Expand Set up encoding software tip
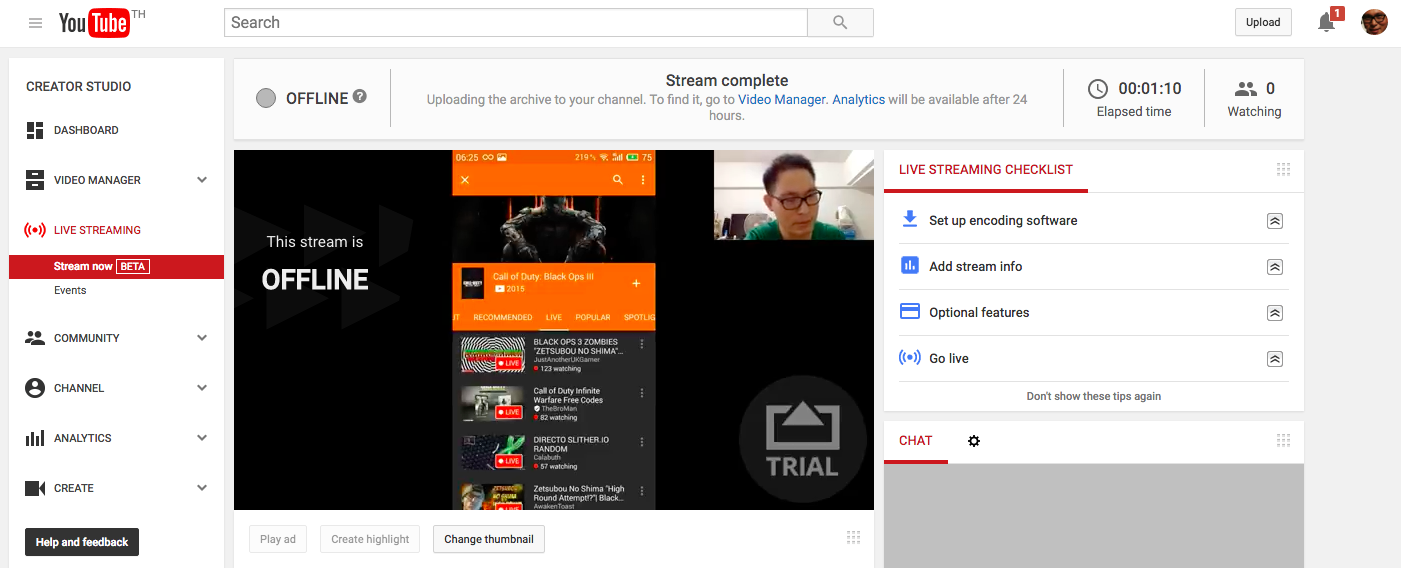Viewport: 1401px width, 568px height. pyautogui.click(x=1274, y=221)
